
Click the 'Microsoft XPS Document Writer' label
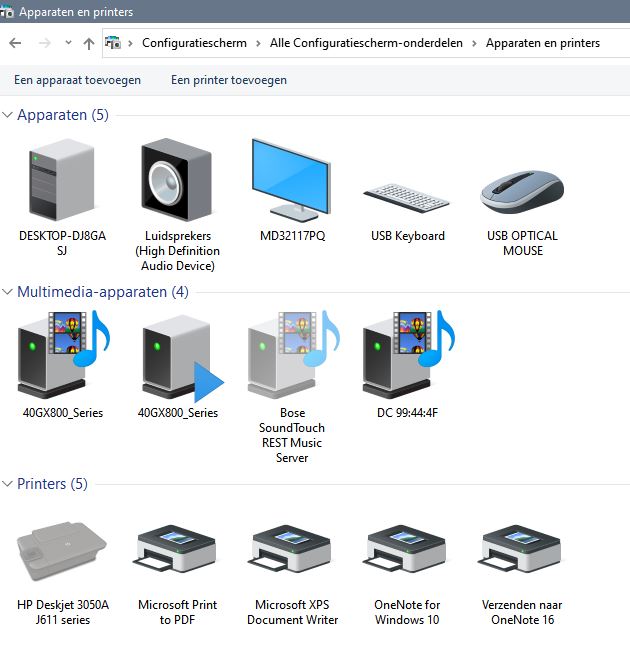point(292,612)
